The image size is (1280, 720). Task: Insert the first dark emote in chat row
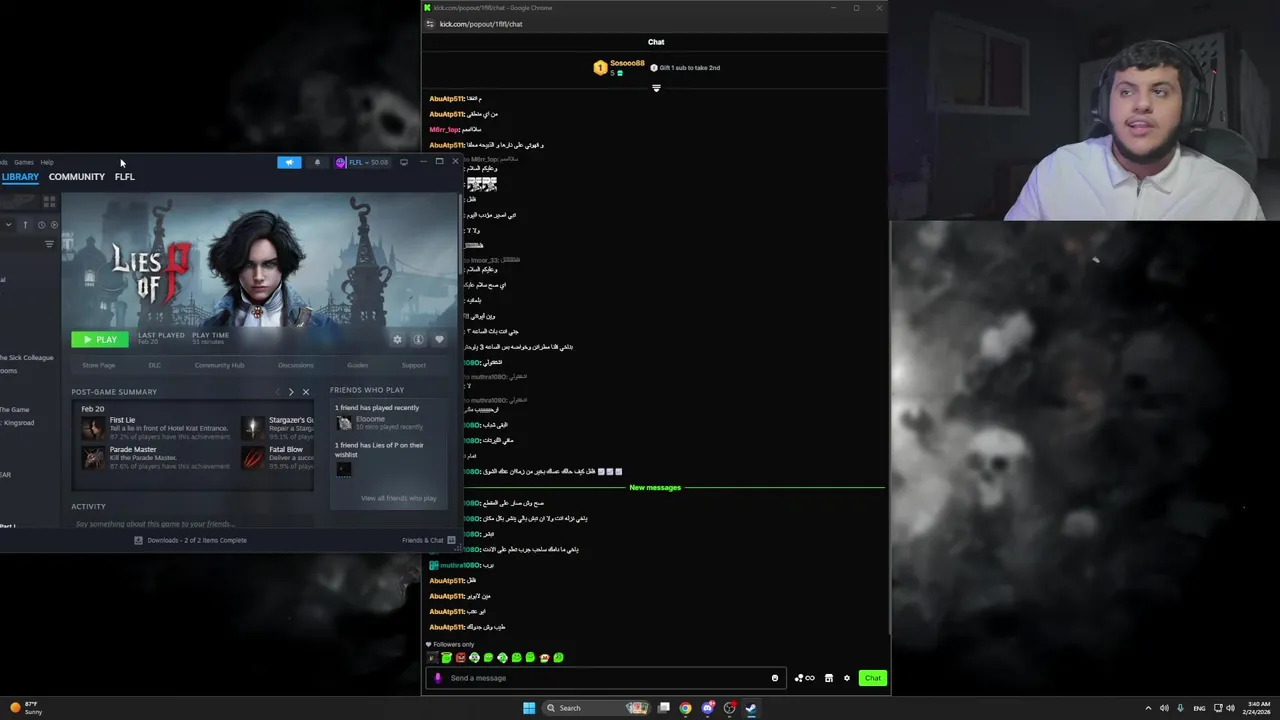click(433, 658)
